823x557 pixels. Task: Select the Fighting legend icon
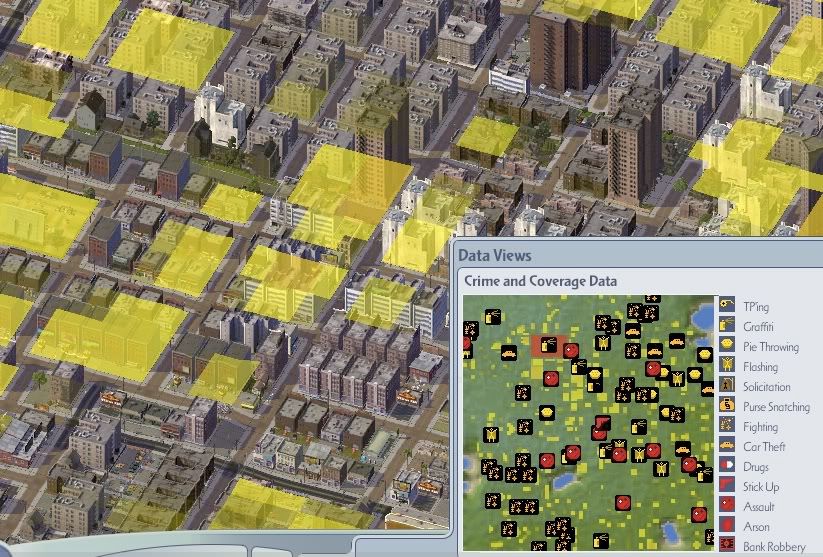pyautogui.click(x=727, y=425)
